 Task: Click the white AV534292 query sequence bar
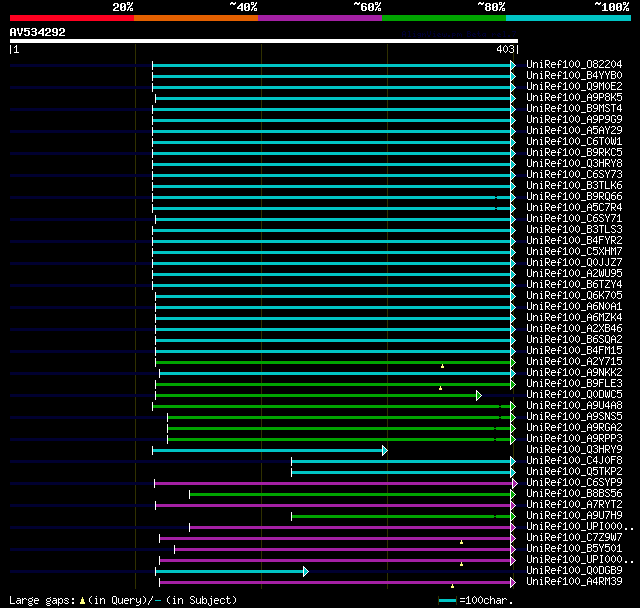click(264, 41)
